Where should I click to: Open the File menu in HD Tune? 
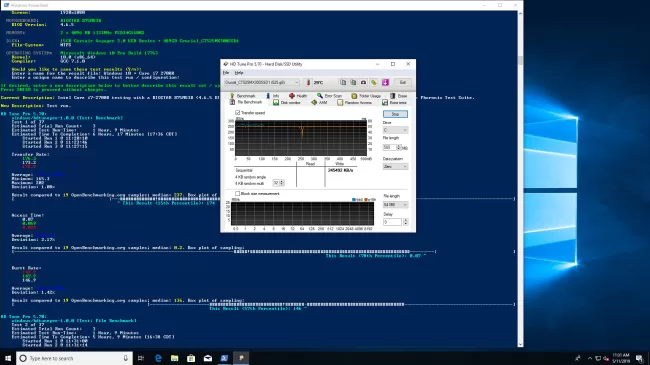tap(226, 73)
